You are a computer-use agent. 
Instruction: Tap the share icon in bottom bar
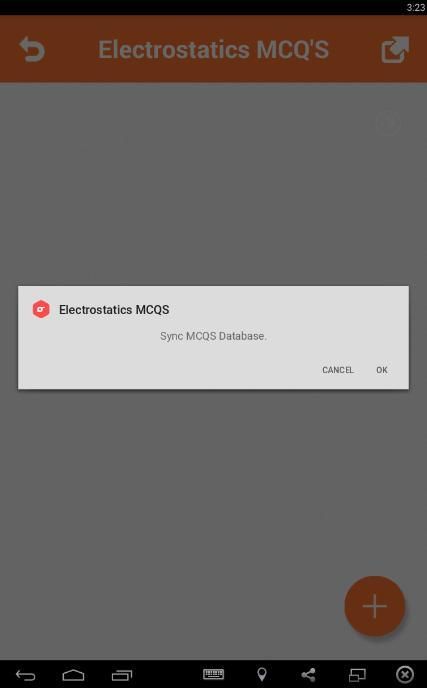point(309,674)
